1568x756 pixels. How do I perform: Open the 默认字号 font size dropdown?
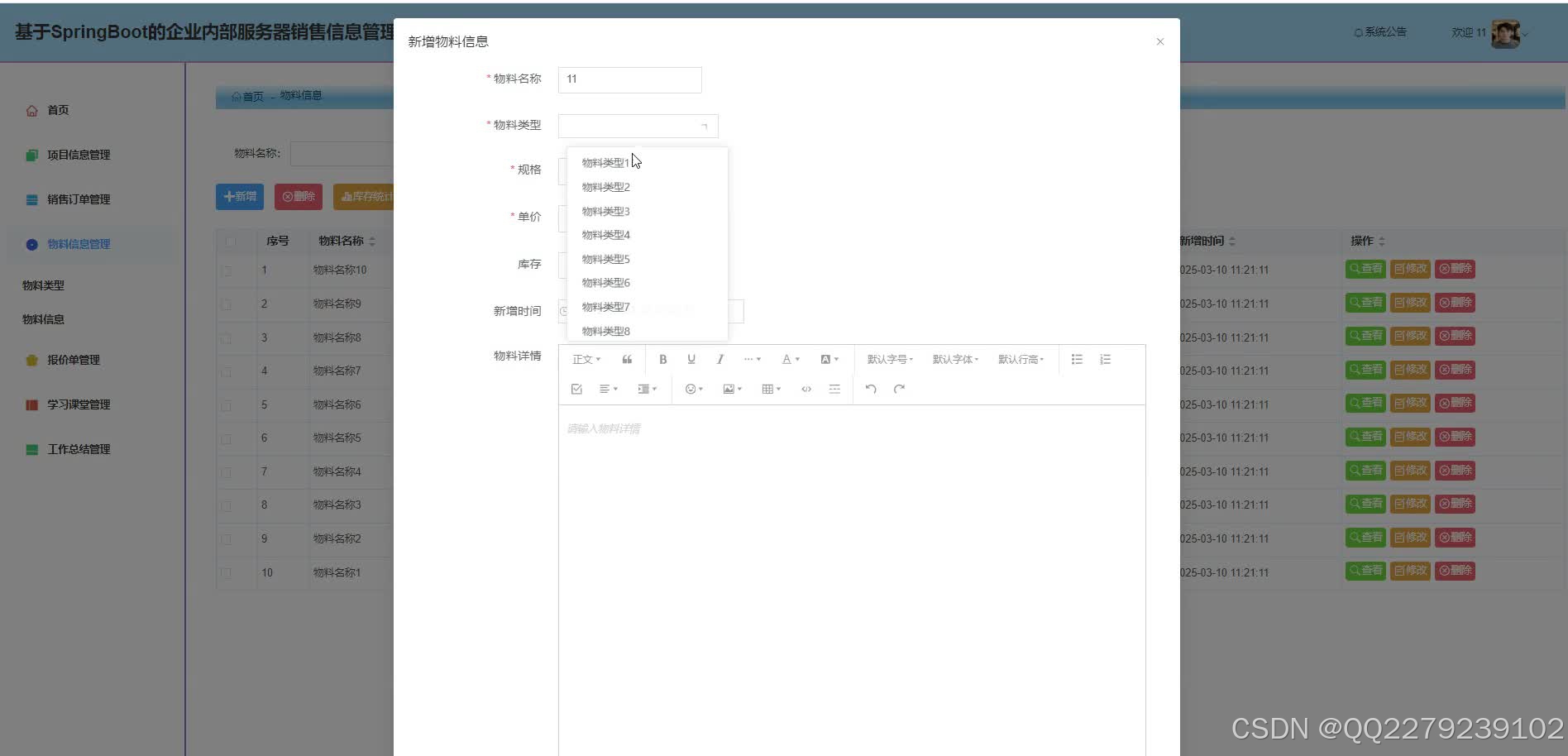tap(890, 359)
